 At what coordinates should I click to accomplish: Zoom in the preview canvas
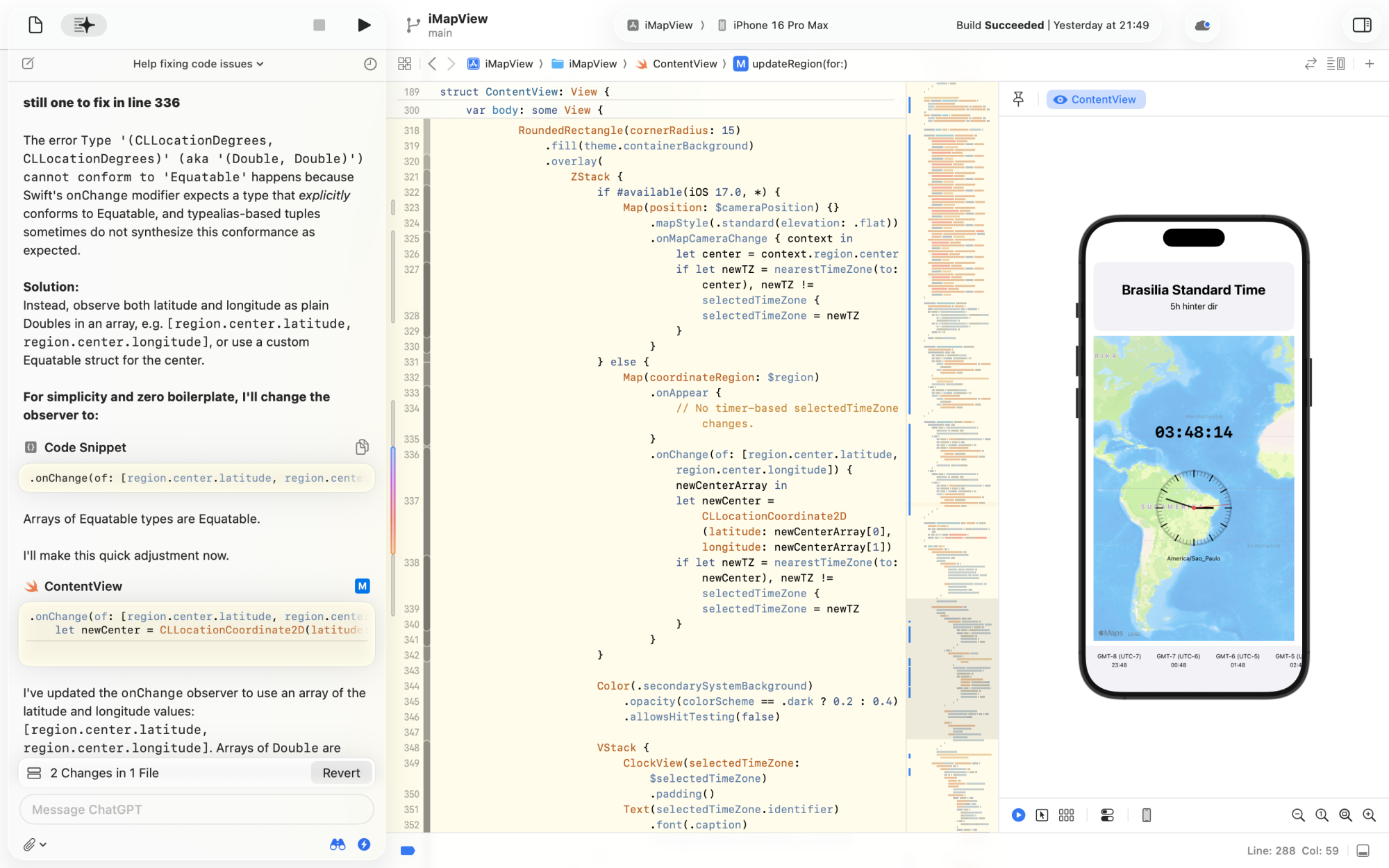coord(1369,815)
